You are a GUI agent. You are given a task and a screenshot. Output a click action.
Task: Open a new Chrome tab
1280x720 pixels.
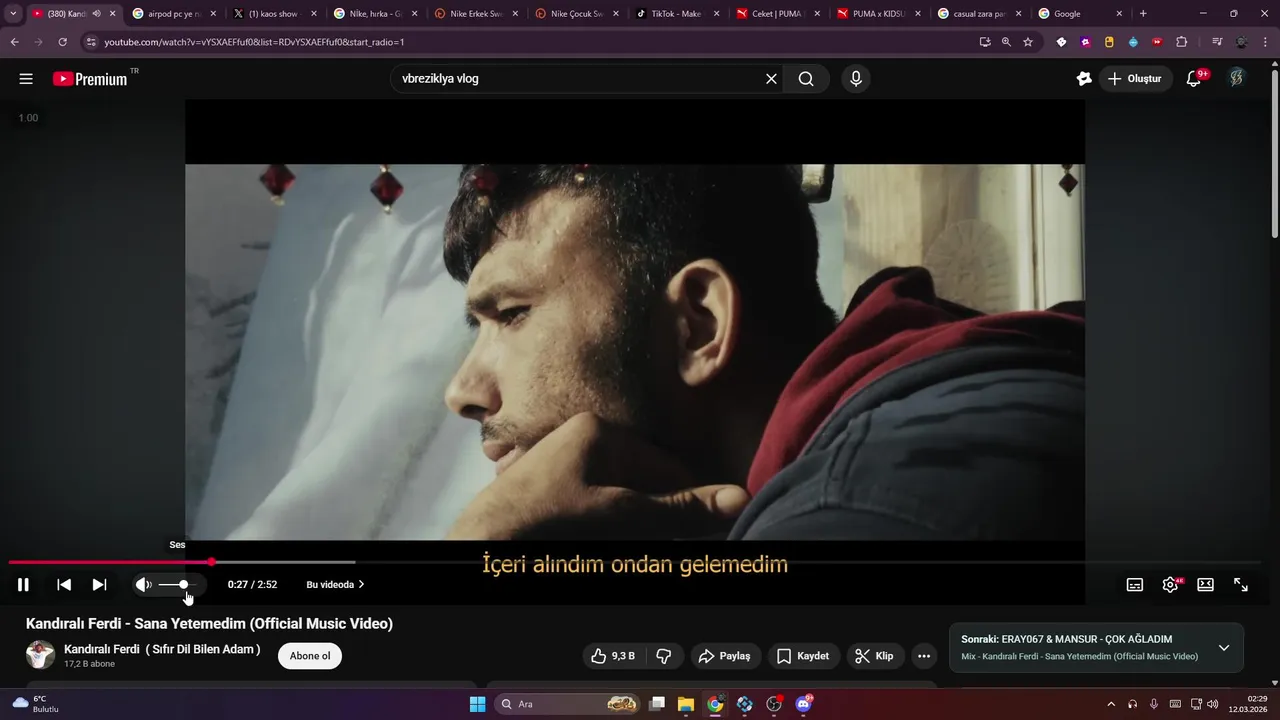1143,14
